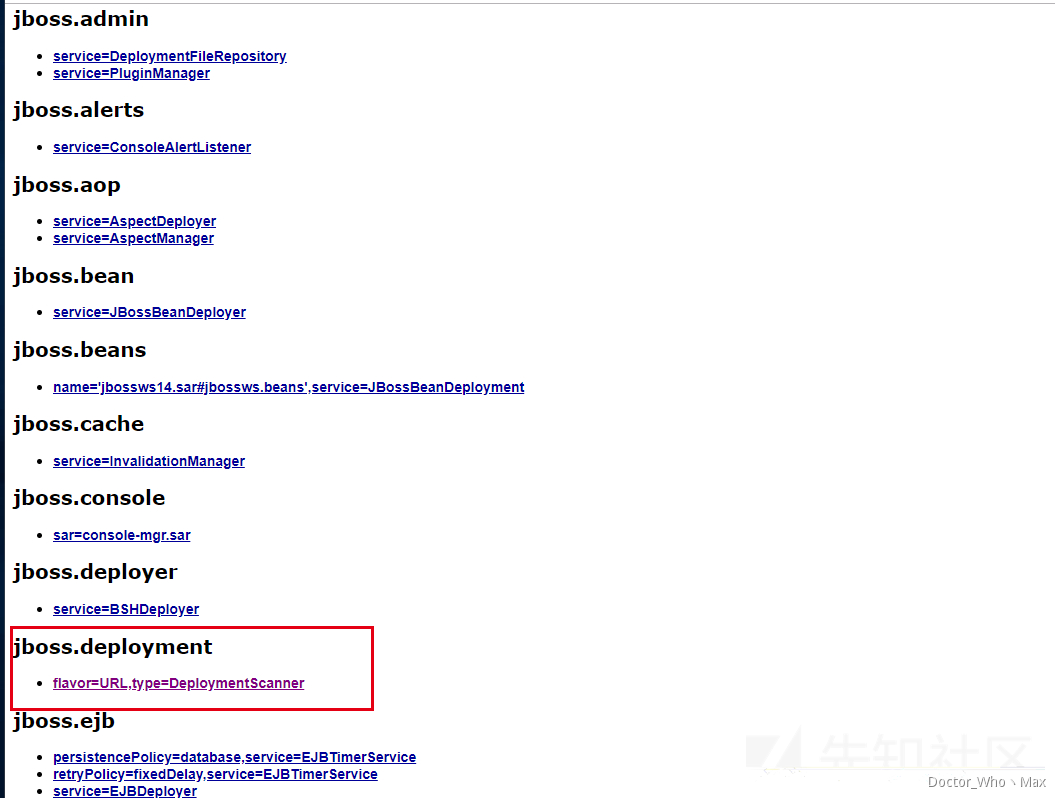Click the jbossws14.sar#jbossws.beans JBossBeanDeployment link
The image size is (1055, 798).
289,387
